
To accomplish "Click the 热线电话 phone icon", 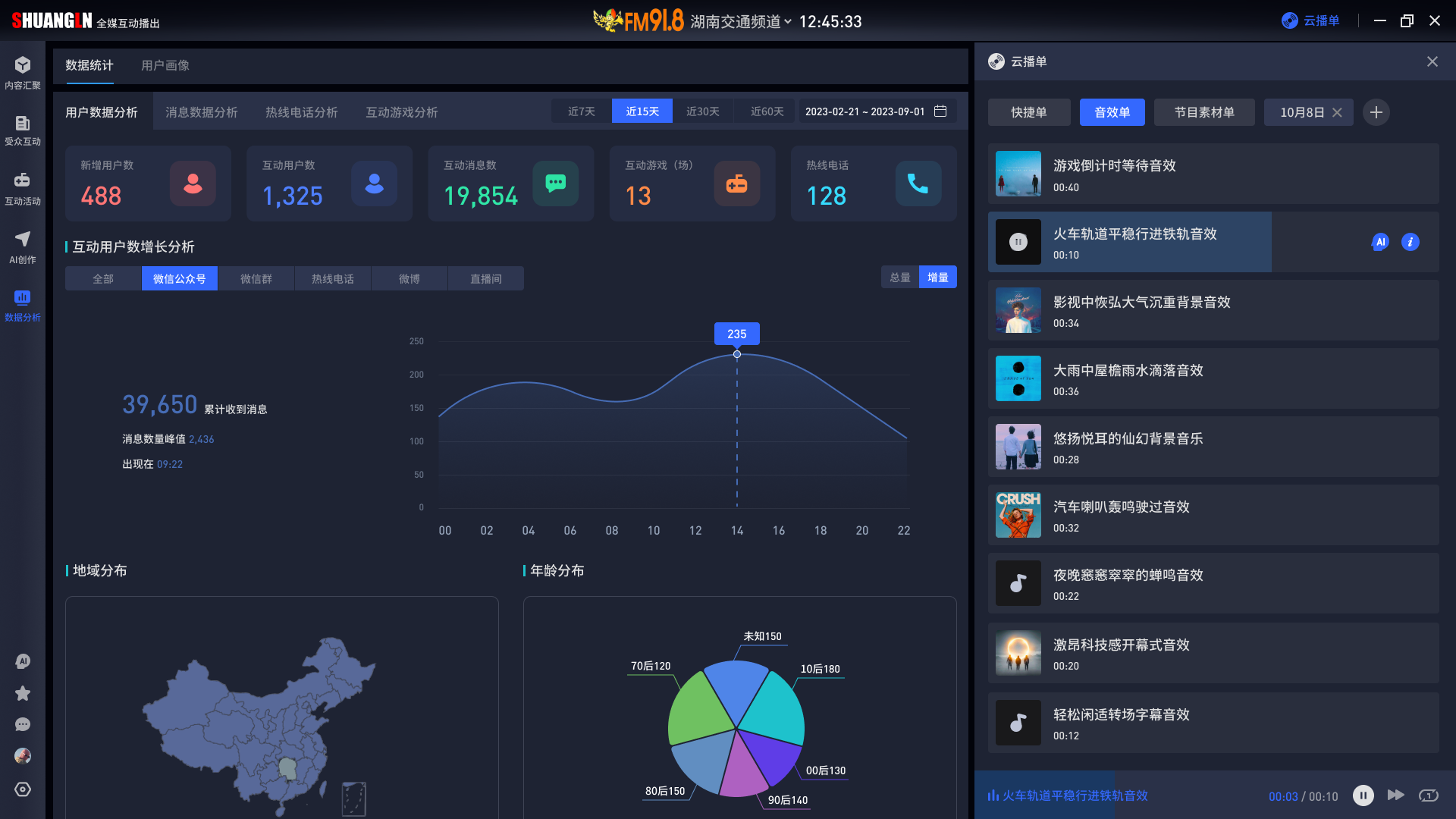I will pos(918,184).
